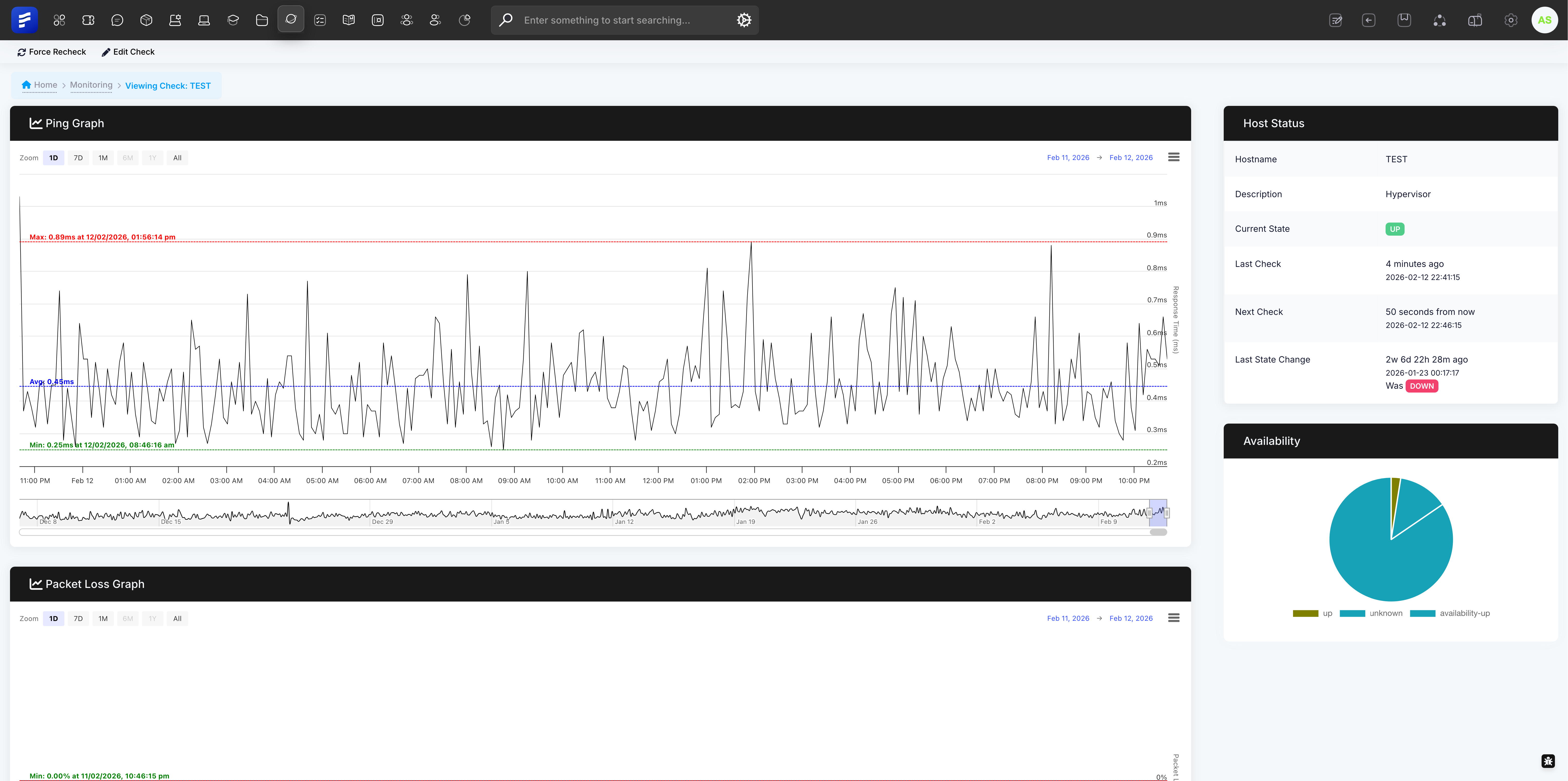Go to Home breadcrumb

tap(40, 85)
